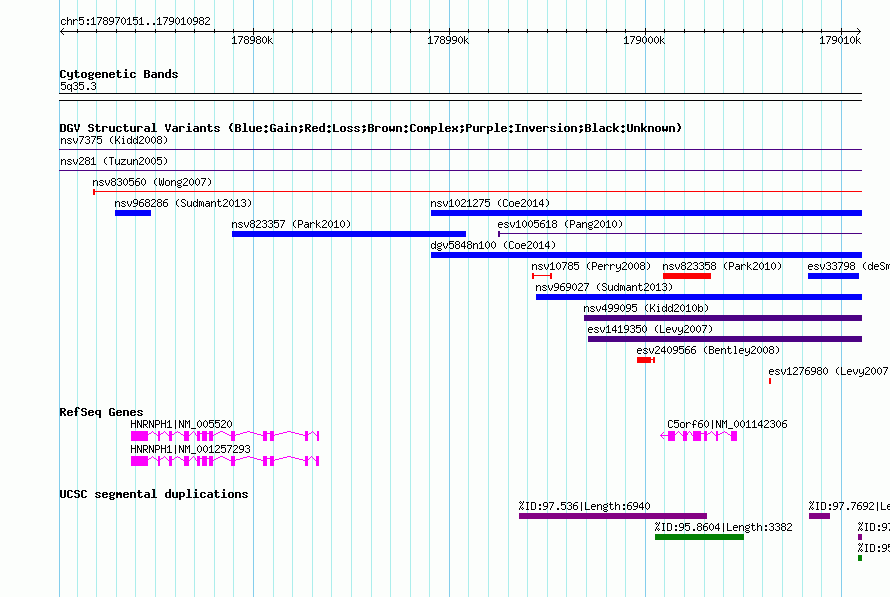Click the HNRNPH1|NM_001257293 gene label
890x597 pixels.
click(x=190, y=449)
